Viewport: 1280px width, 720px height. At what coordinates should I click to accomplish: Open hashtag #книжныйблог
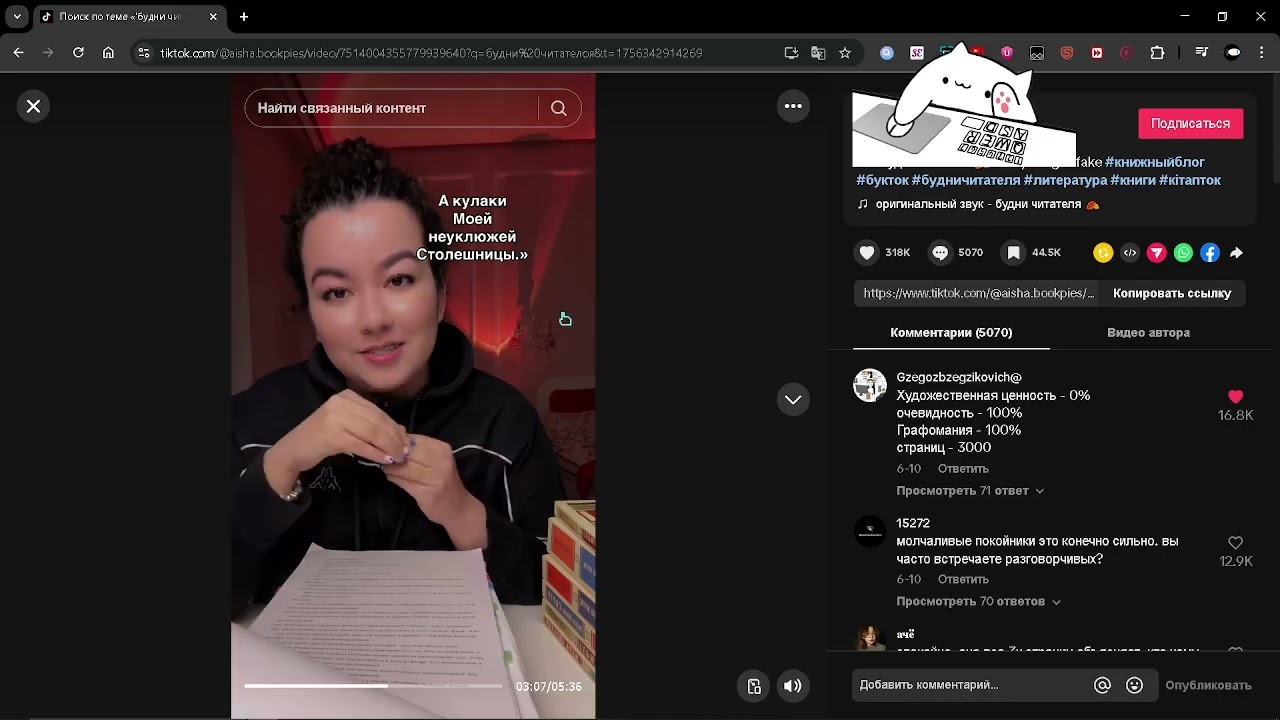click(x=1154, y=162)
